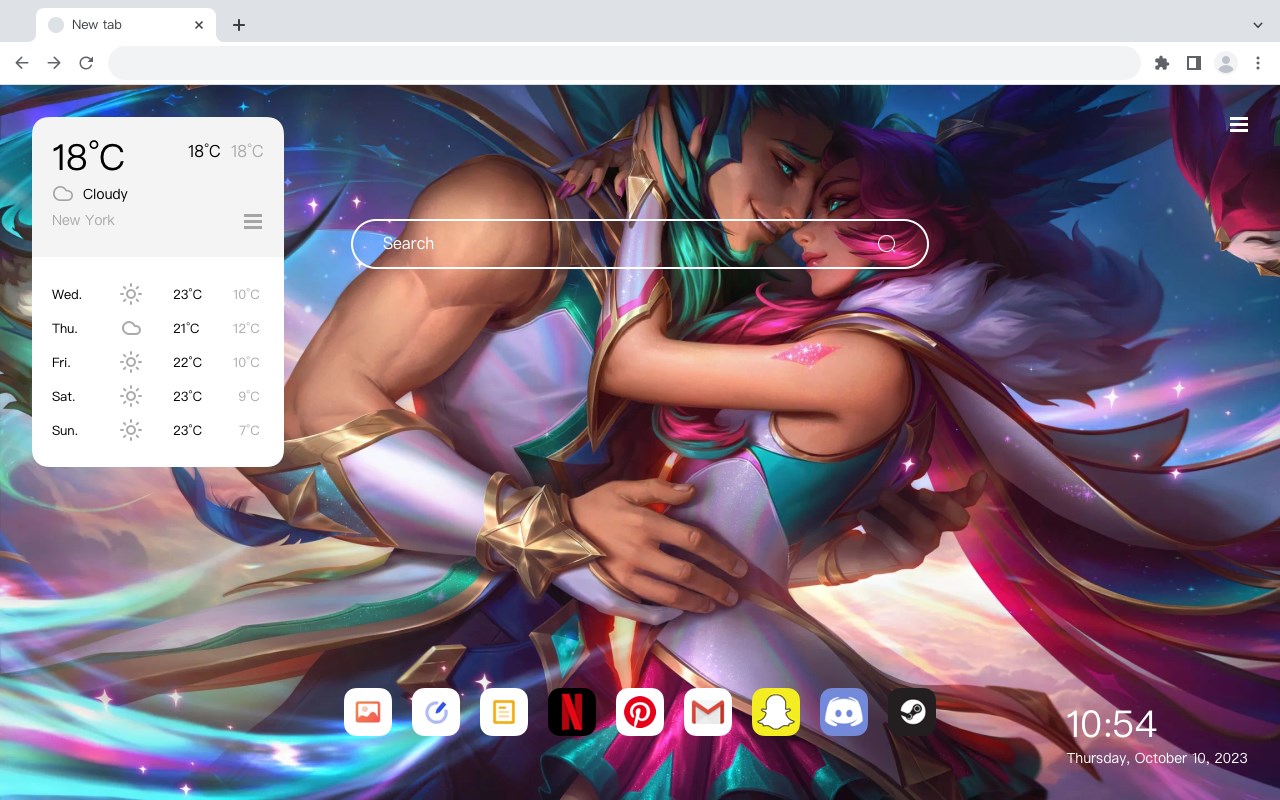The width and height of the screenshot is (1280, 800).
Task: Click the cloud icon beside Cloudy
Action: (x=63, y=194)
